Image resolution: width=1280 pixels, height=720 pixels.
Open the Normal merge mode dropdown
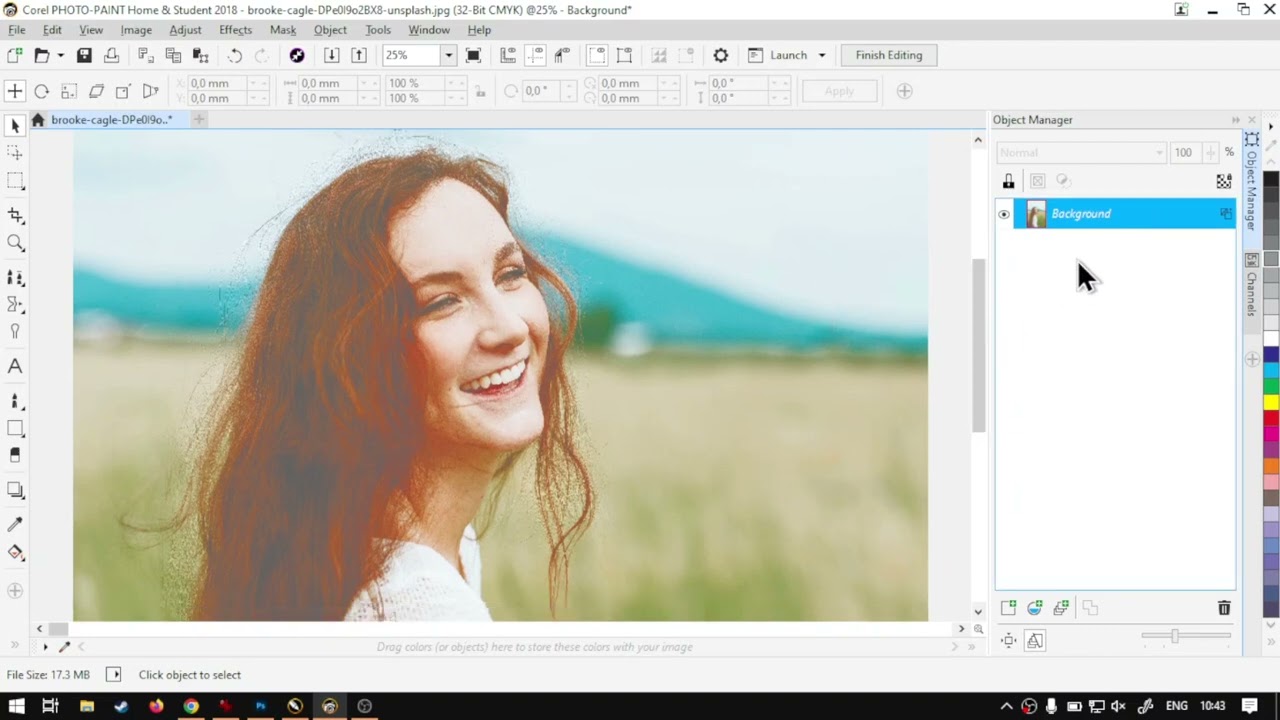tap(1081, 153)
